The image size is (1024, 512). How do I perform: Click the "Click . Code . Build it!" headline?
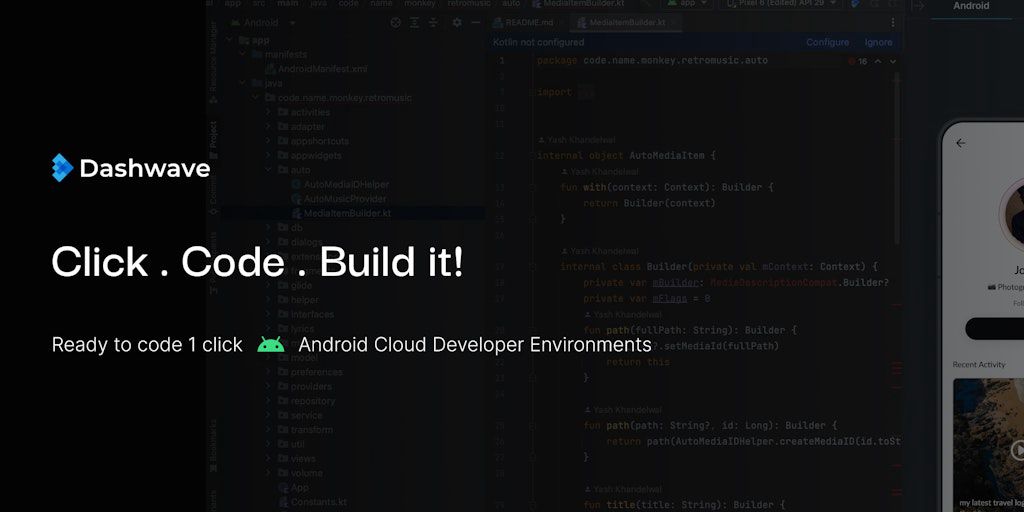pos(257,262)
